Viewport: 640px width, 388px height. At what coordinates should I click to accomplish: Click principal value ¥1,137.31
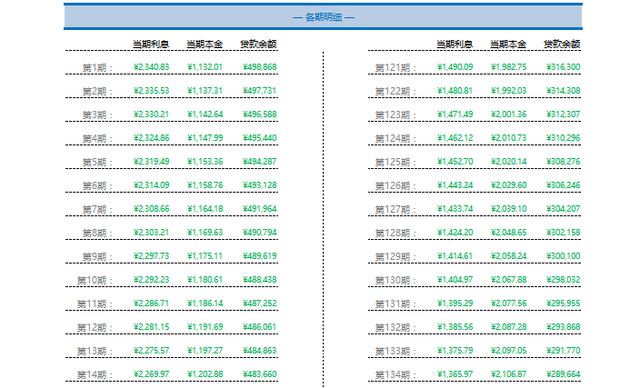click(x=205, y=91)
